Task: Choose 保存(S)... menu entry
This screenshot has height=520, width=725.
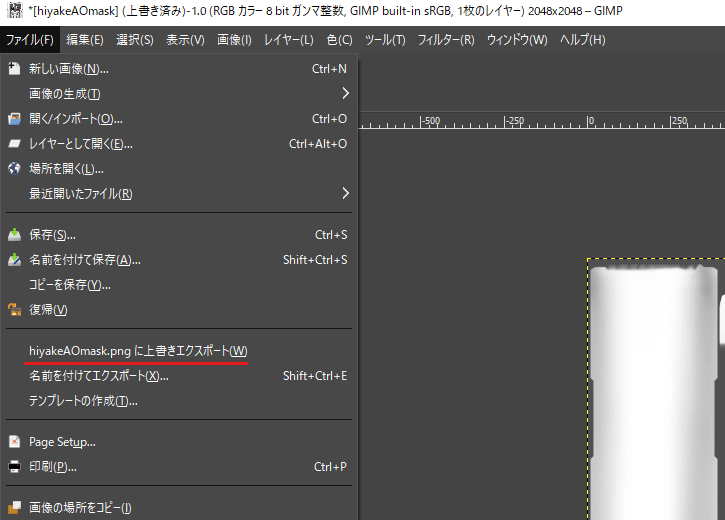Action: point(179,235)
